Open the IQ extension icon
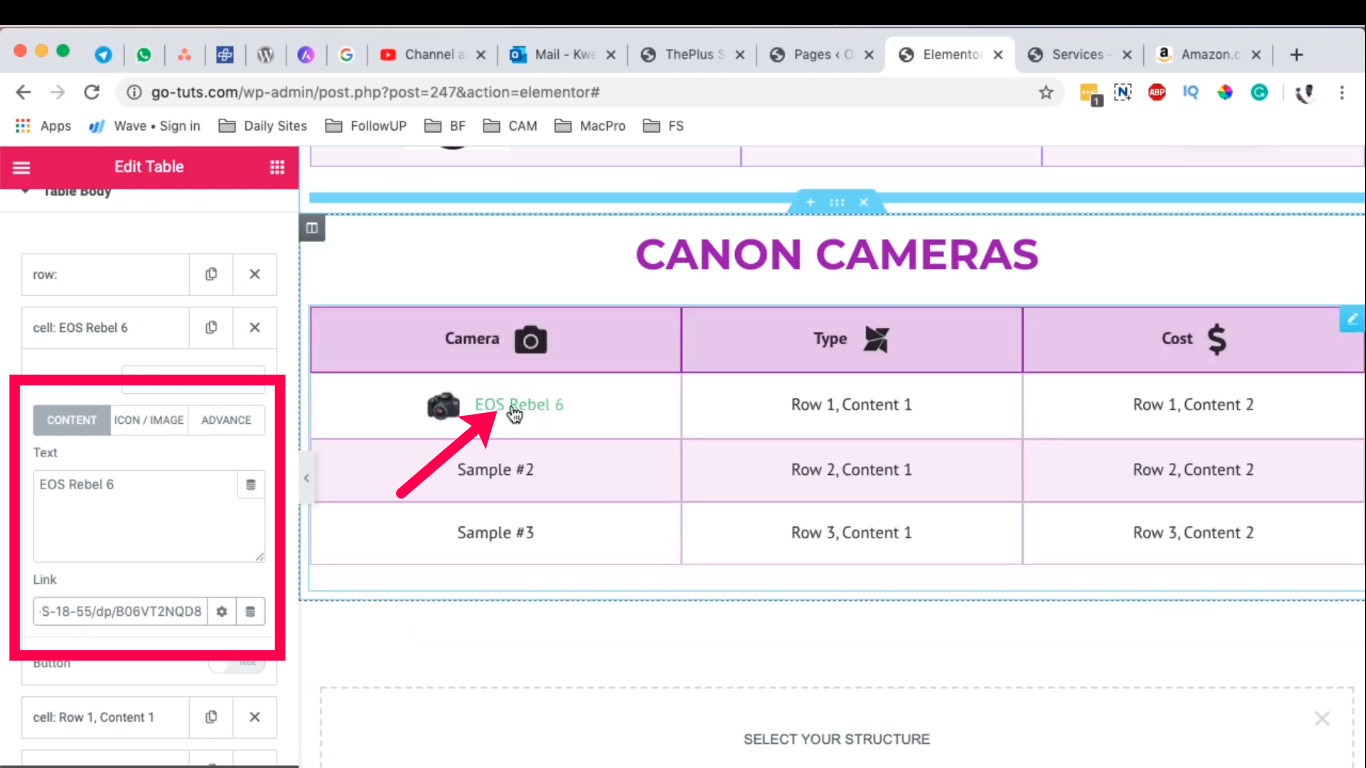Screen dimensions: 1366x768 pos(1191,92)
